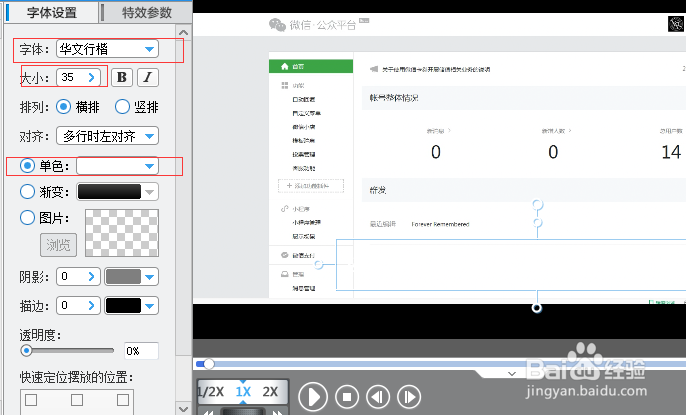Open the 对齐 dropdown 多行时左对齐
Viewport: 686px width, 415px height.
coord(107,136)
